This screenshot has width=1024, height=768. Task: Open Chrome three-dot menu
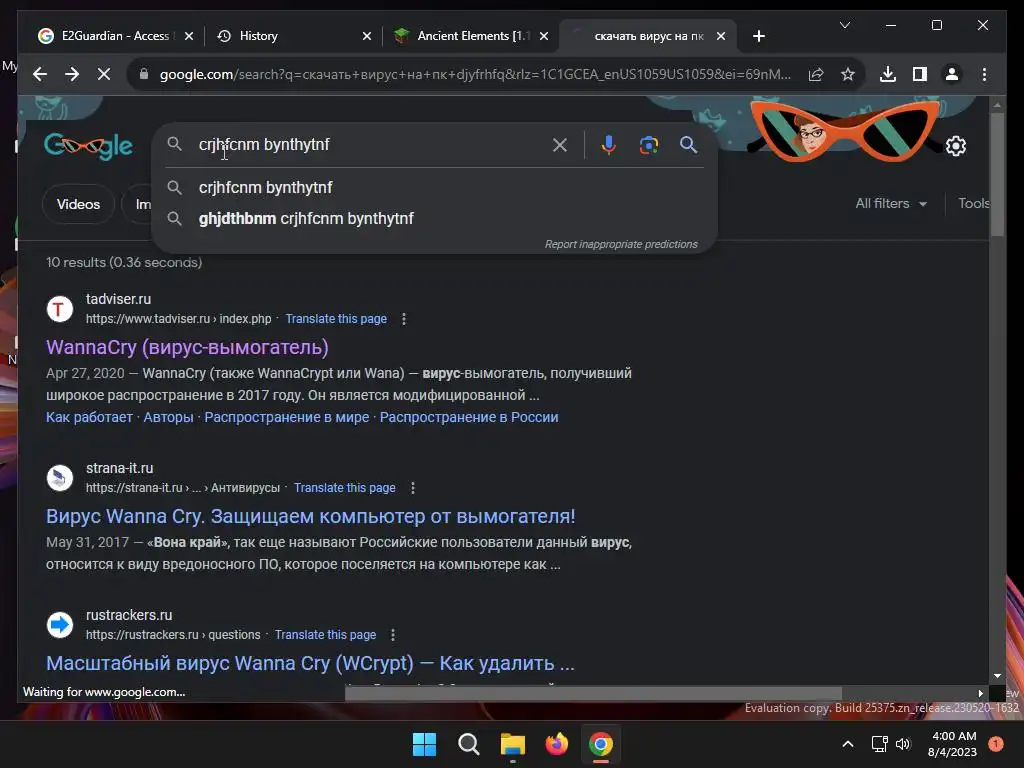(984, 74)
